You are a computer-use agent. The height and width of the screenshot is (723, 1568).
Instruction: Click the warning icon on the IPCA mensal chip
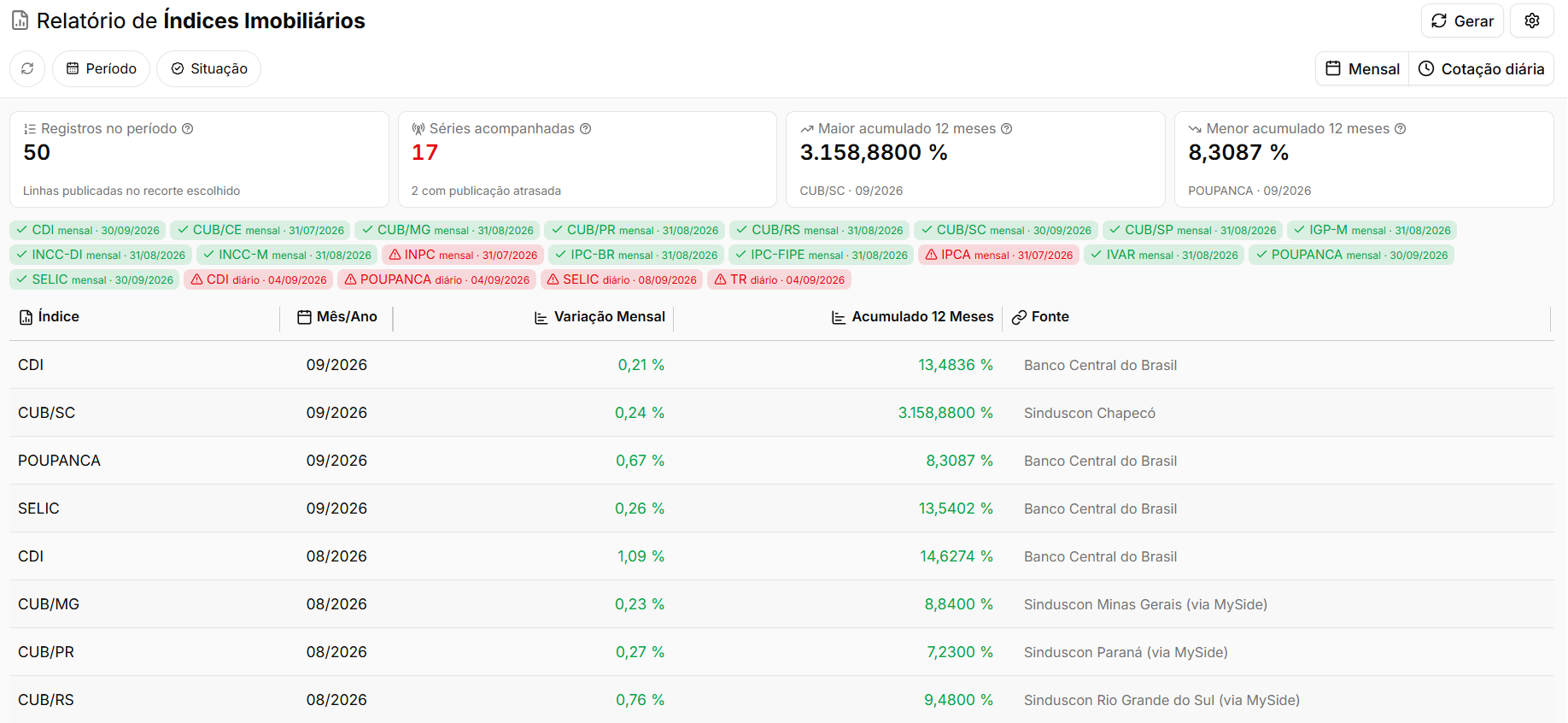[932, 255]
